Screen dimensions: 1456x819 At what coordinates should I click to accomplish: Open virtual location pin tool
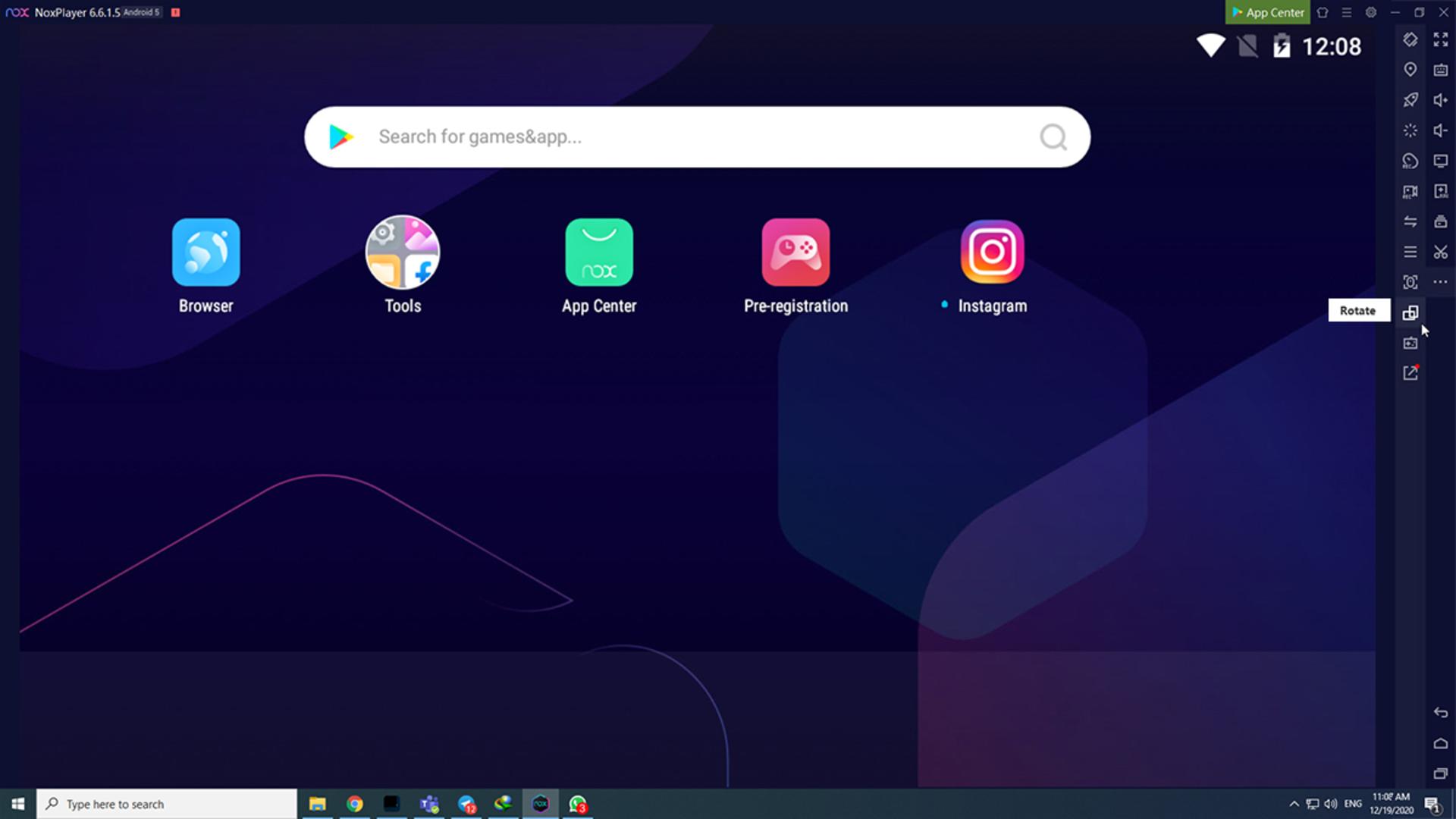pyautogui.click(x=1410, y=70)
